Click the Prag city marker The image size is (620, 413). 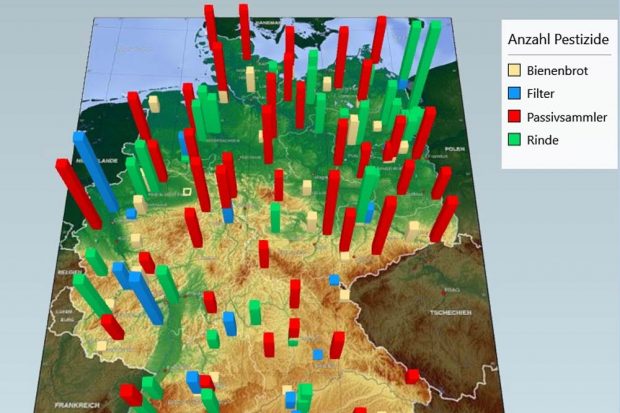tap(445, 289)
